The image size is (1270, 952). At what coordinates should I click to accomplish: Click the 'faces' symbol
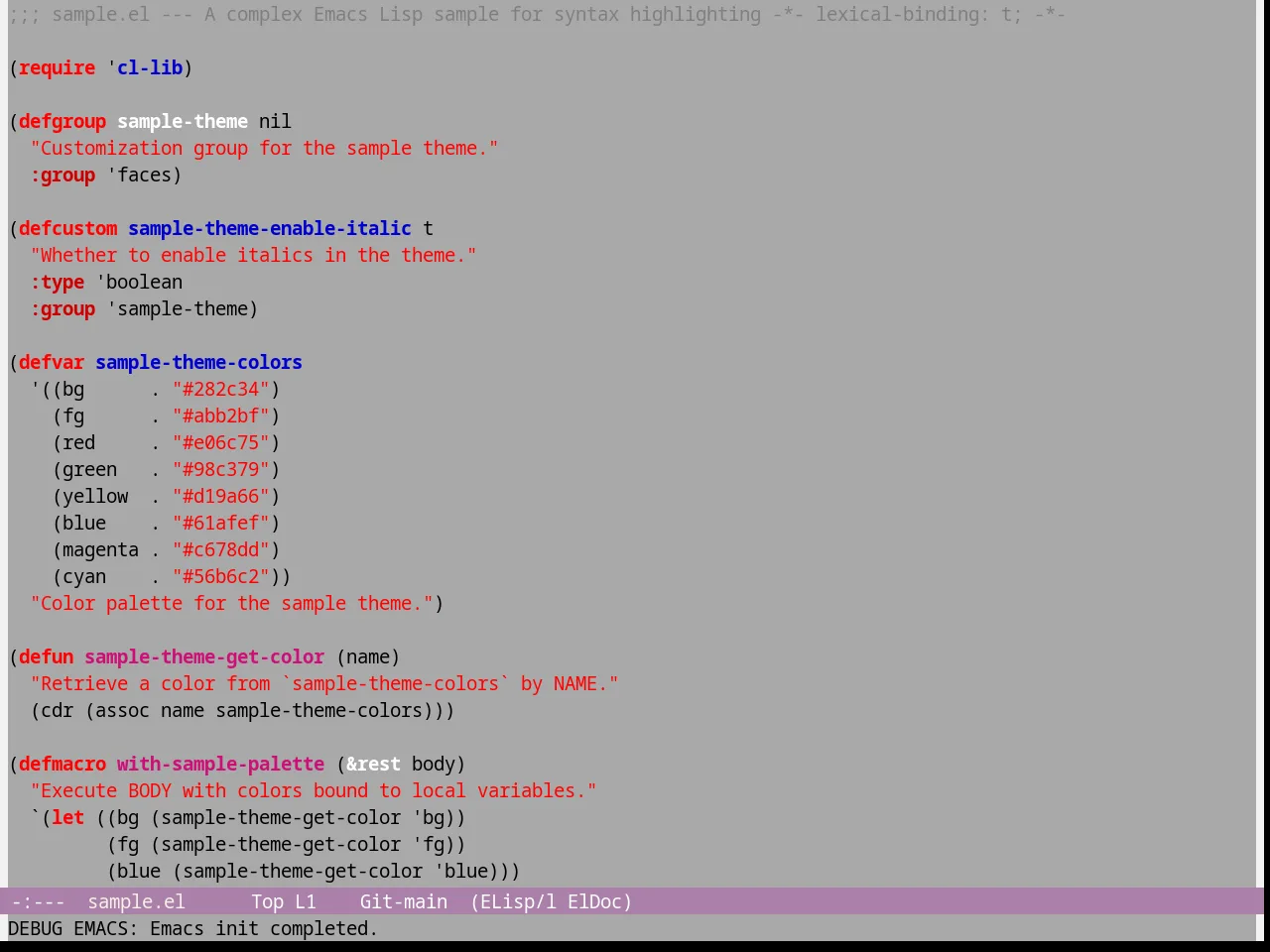pos(144,175)
